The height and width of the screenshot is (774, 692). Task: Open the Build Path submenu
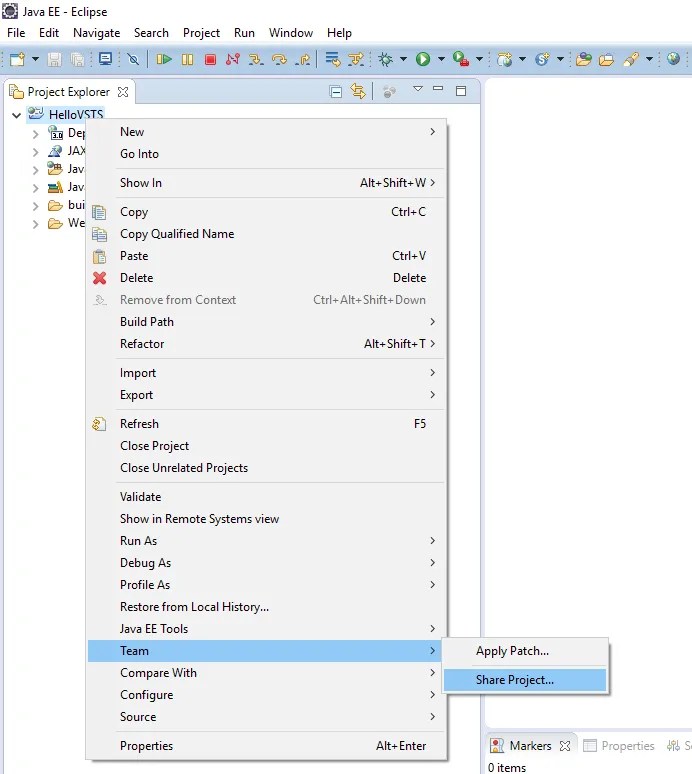[x=267, y=322]
